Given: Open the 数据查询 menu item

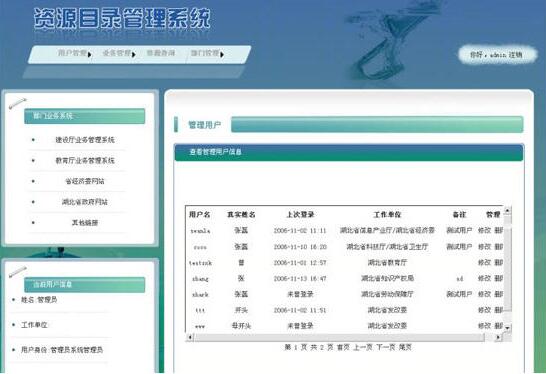Looking at the screenshot, I should [161, 53].
